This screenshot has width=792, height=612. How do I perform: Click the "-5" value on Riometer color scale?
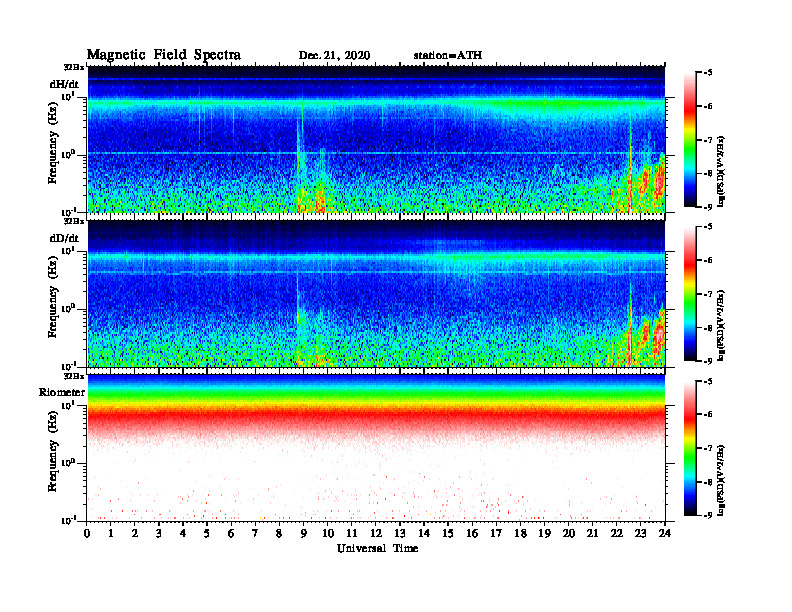(x=707, y=381)
